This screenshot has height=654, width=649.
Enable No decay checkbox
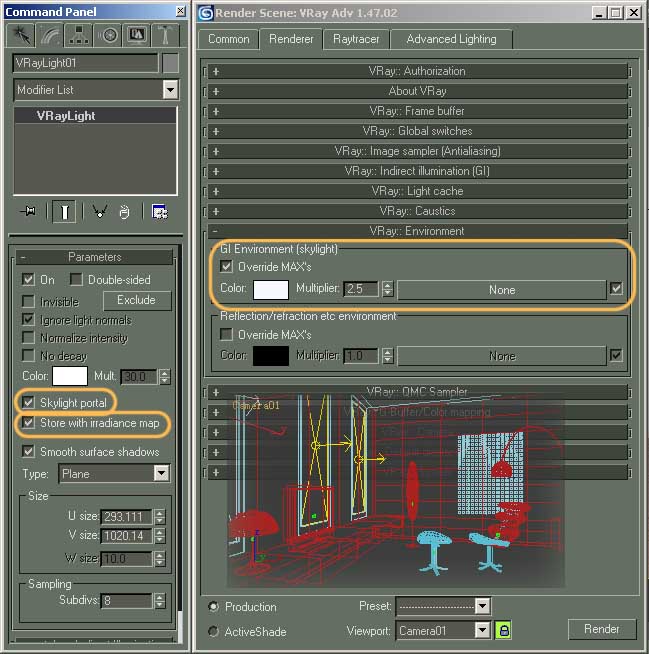click(28, 355)
